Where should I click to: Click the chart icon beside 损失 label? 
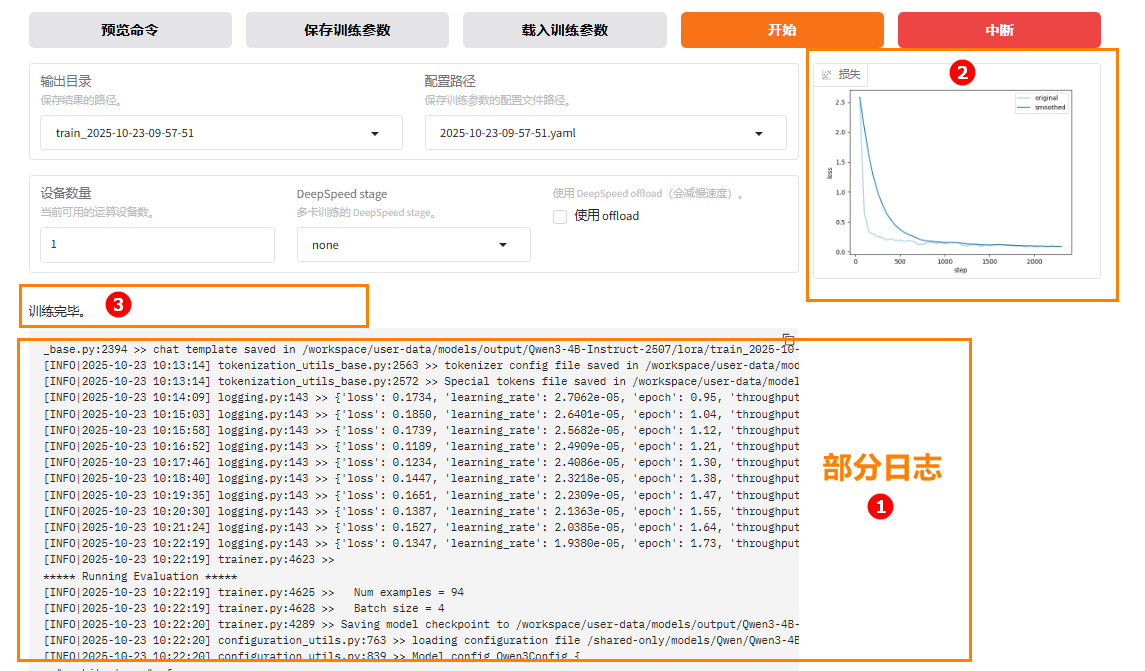pyautogui.click(x=827, y=75)
